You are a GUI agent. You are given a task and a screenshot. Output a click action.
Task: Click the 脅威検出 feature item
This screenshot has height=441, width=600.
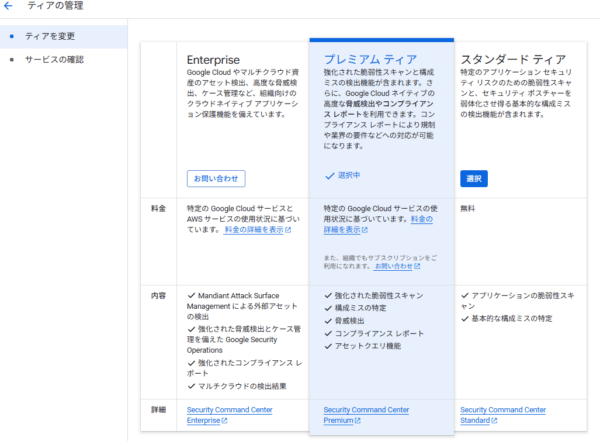point(344,321)
